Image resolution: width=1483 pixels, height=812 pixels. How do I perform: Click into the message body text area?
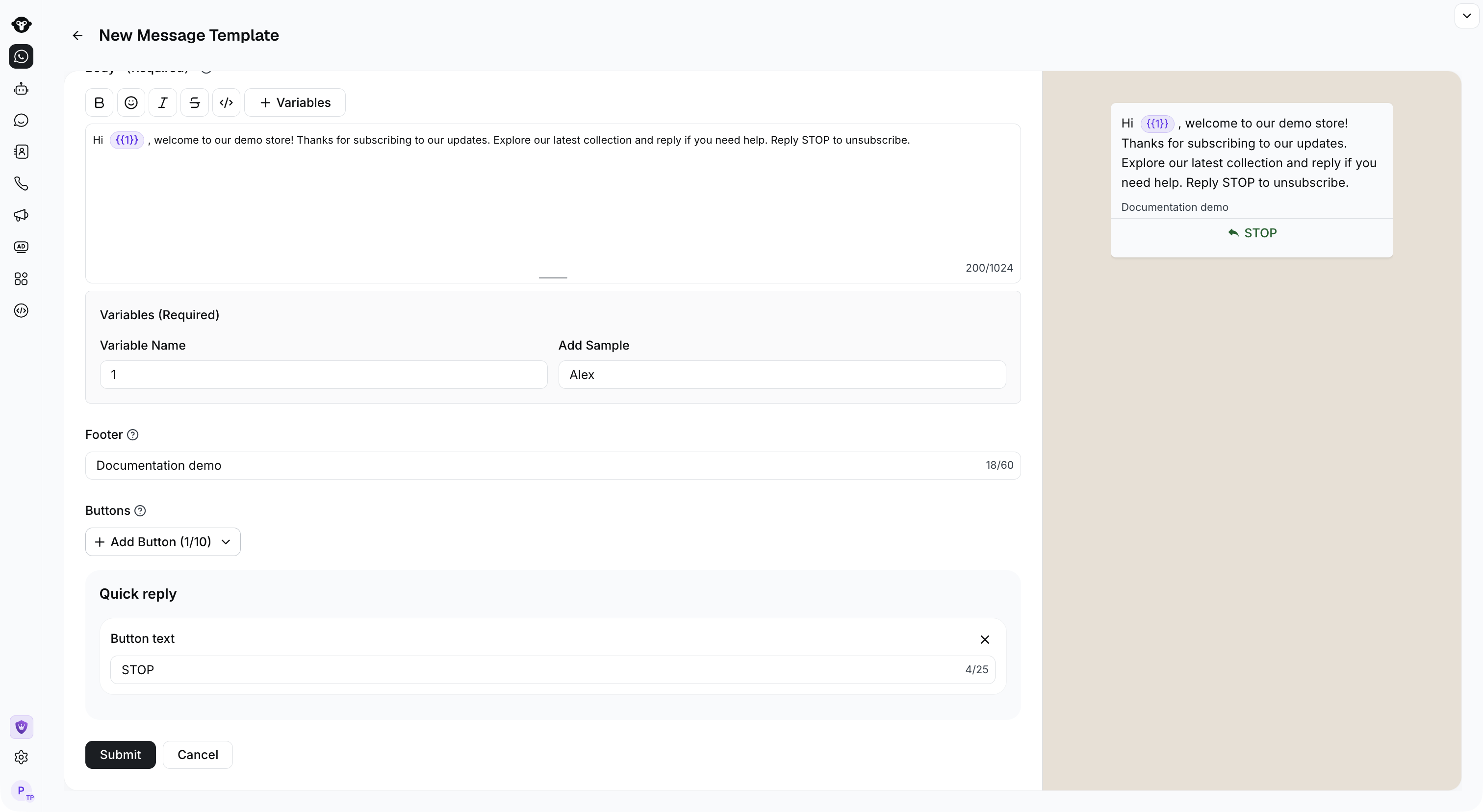pos(553,203)
